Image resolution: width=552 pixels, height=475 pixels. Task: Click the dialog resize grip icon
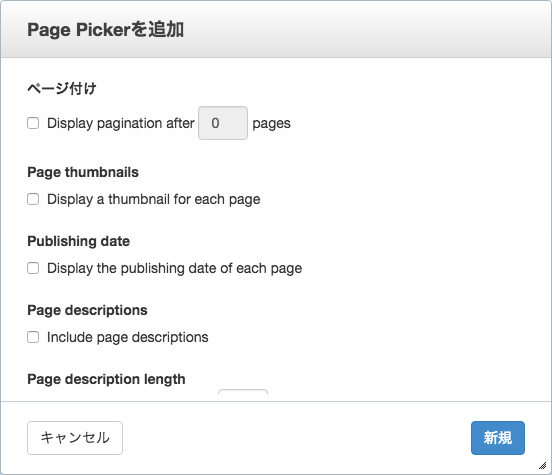(542, 466)
